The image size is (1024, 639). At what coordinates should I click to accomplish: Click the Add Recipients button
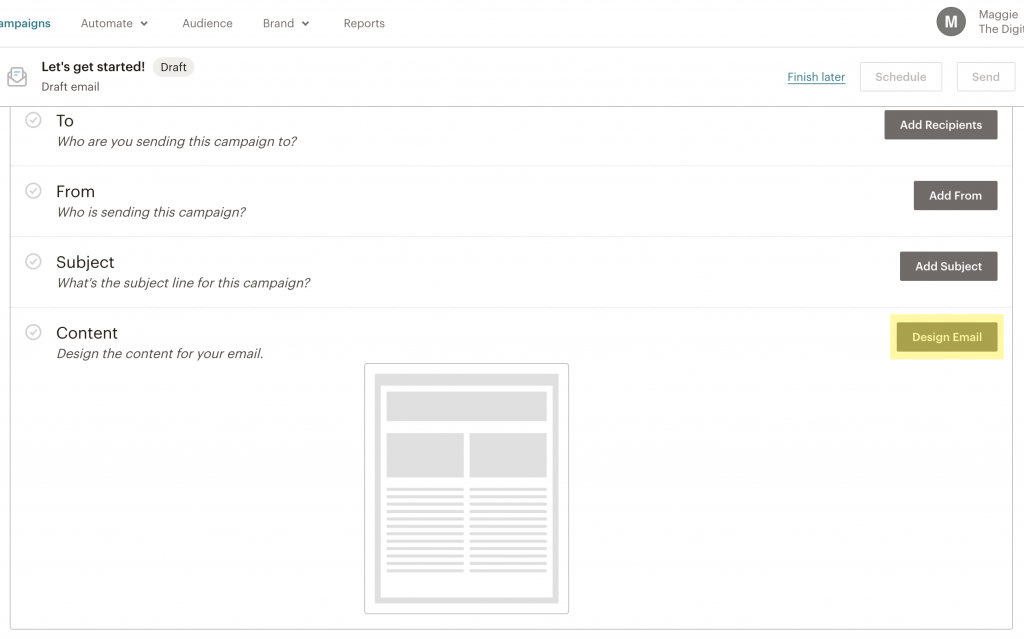pyautogui.click(x=940, y=125)
